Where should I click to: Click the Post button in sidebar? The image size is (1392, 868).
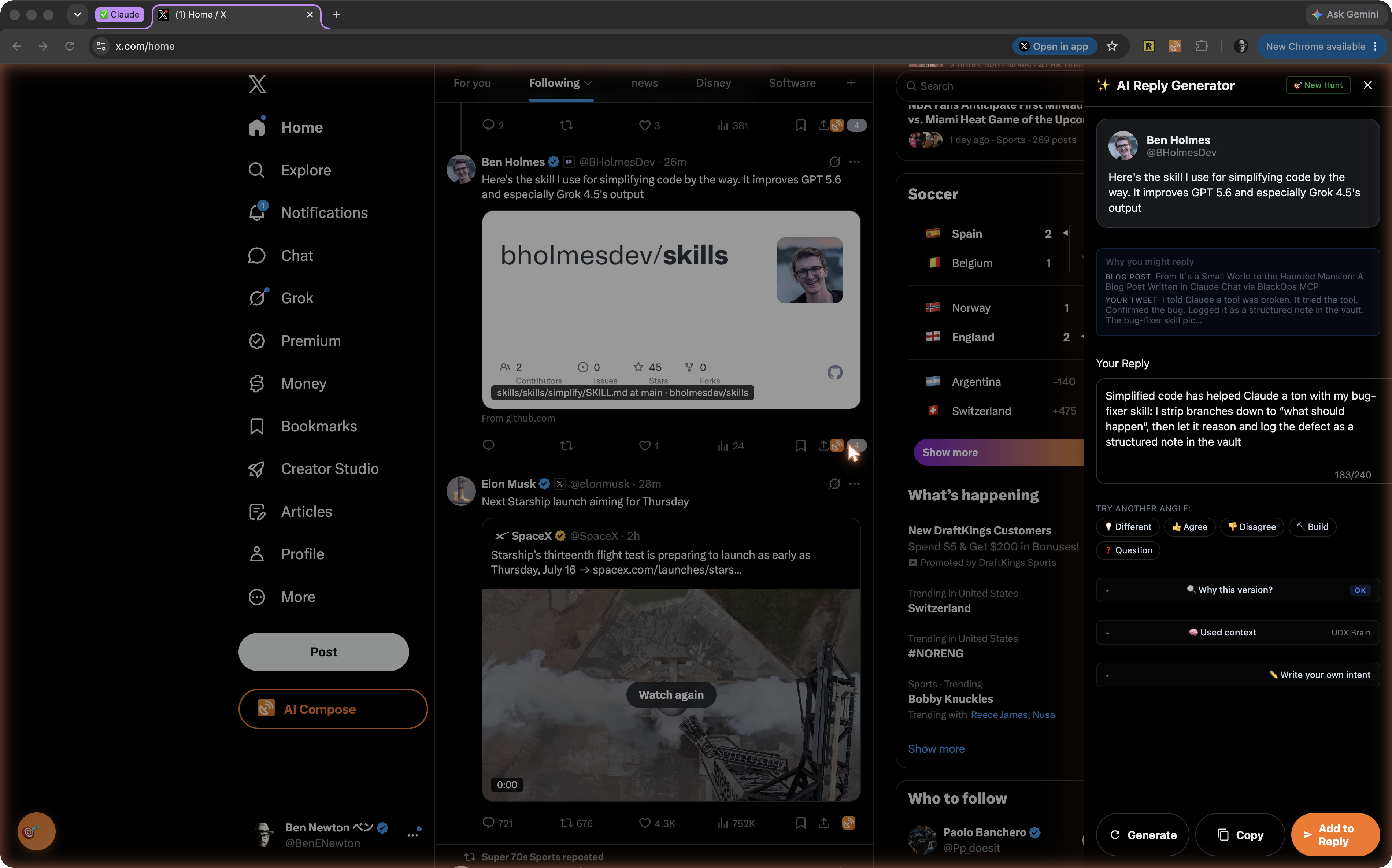(x=324, y=652)
